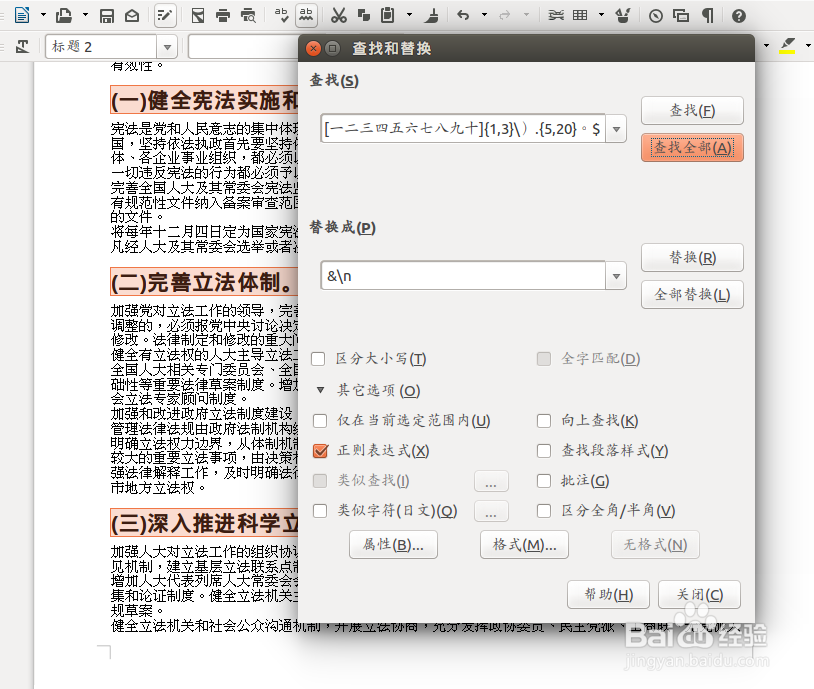The image size is (814, 689).
Task: Close dialog with 关闭(C) button
Action: click(x=699, y=595)
